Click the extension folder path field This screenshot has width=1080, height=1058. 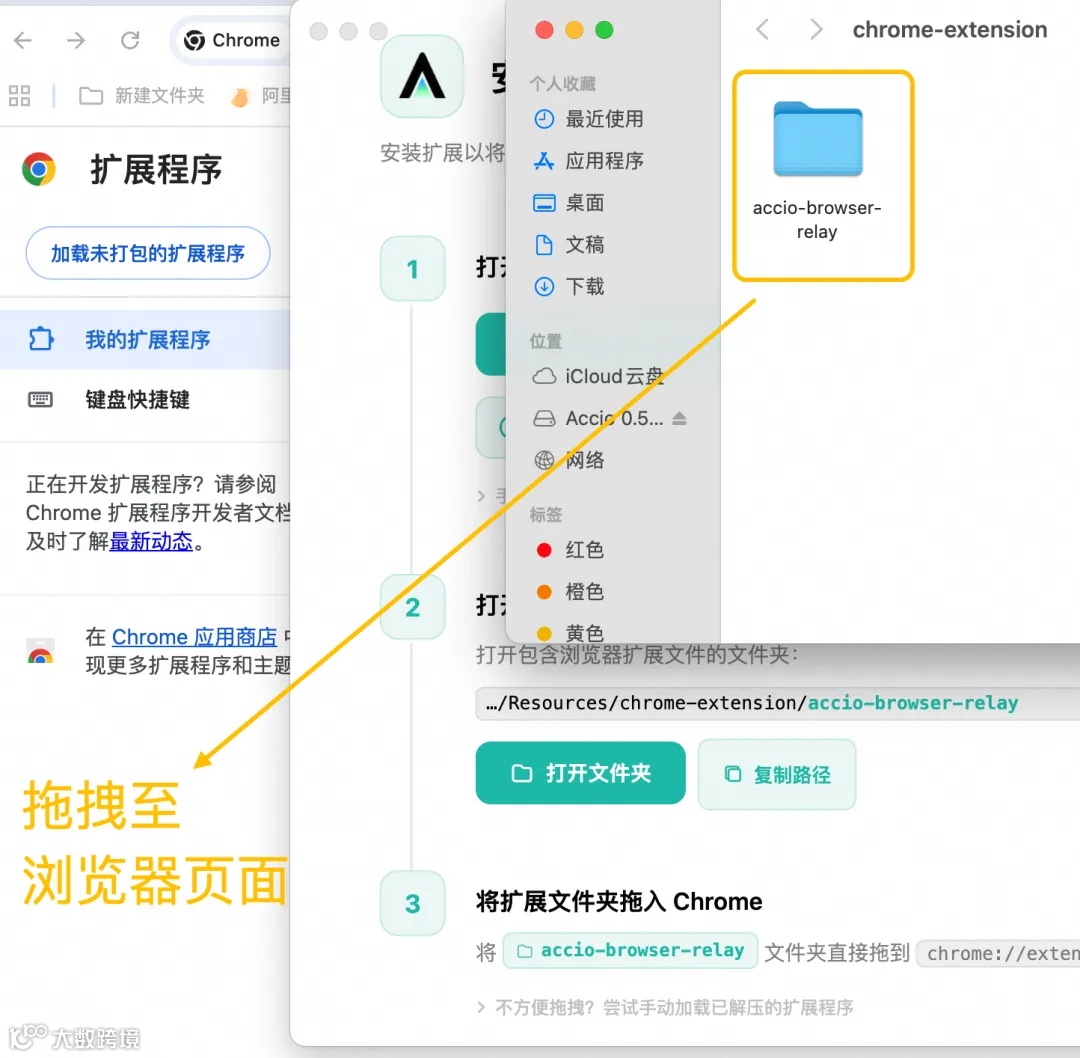tap(778, 703)
